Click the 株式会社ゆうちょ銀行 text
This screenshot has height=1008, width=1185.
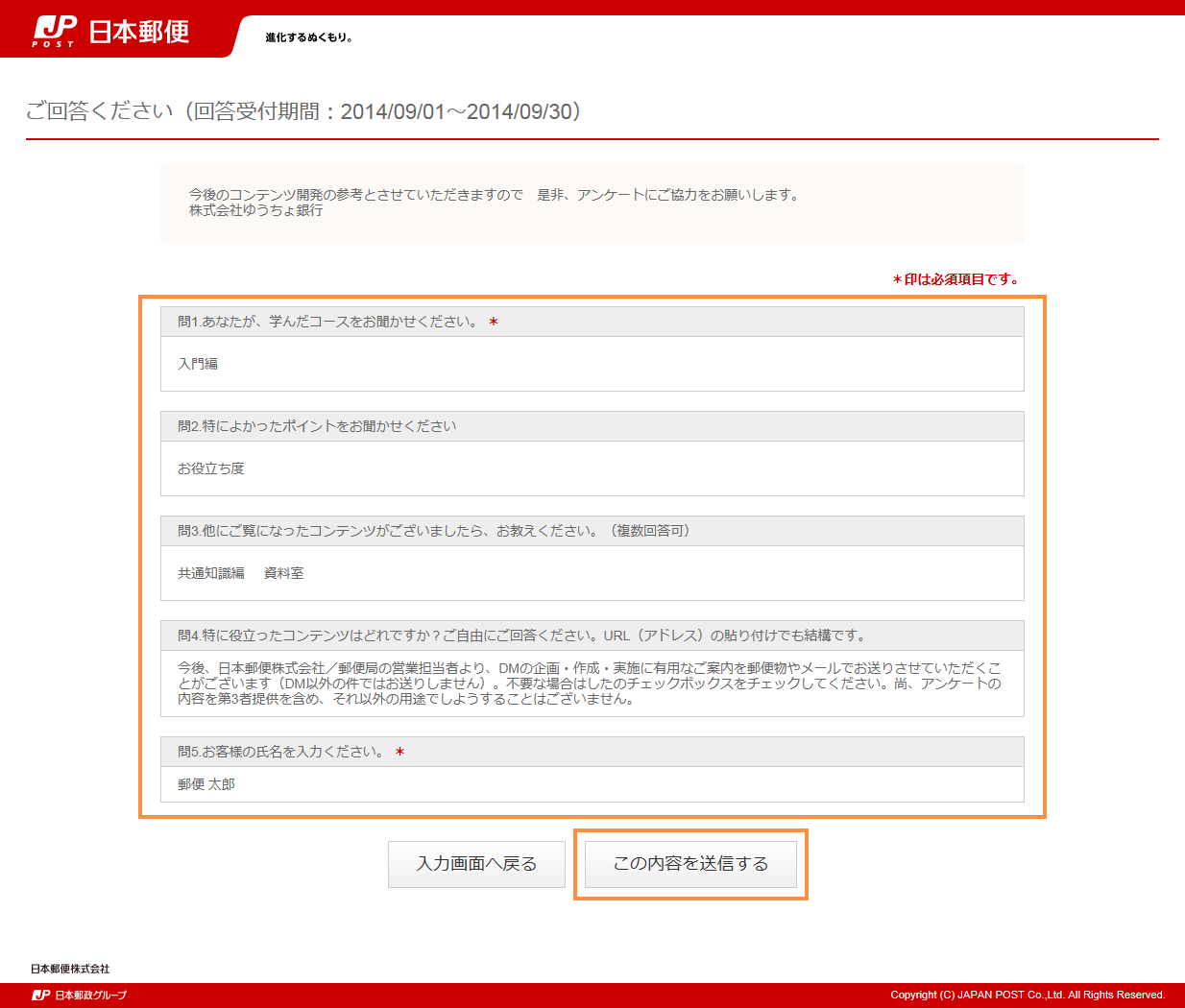[x=255, y=210]
